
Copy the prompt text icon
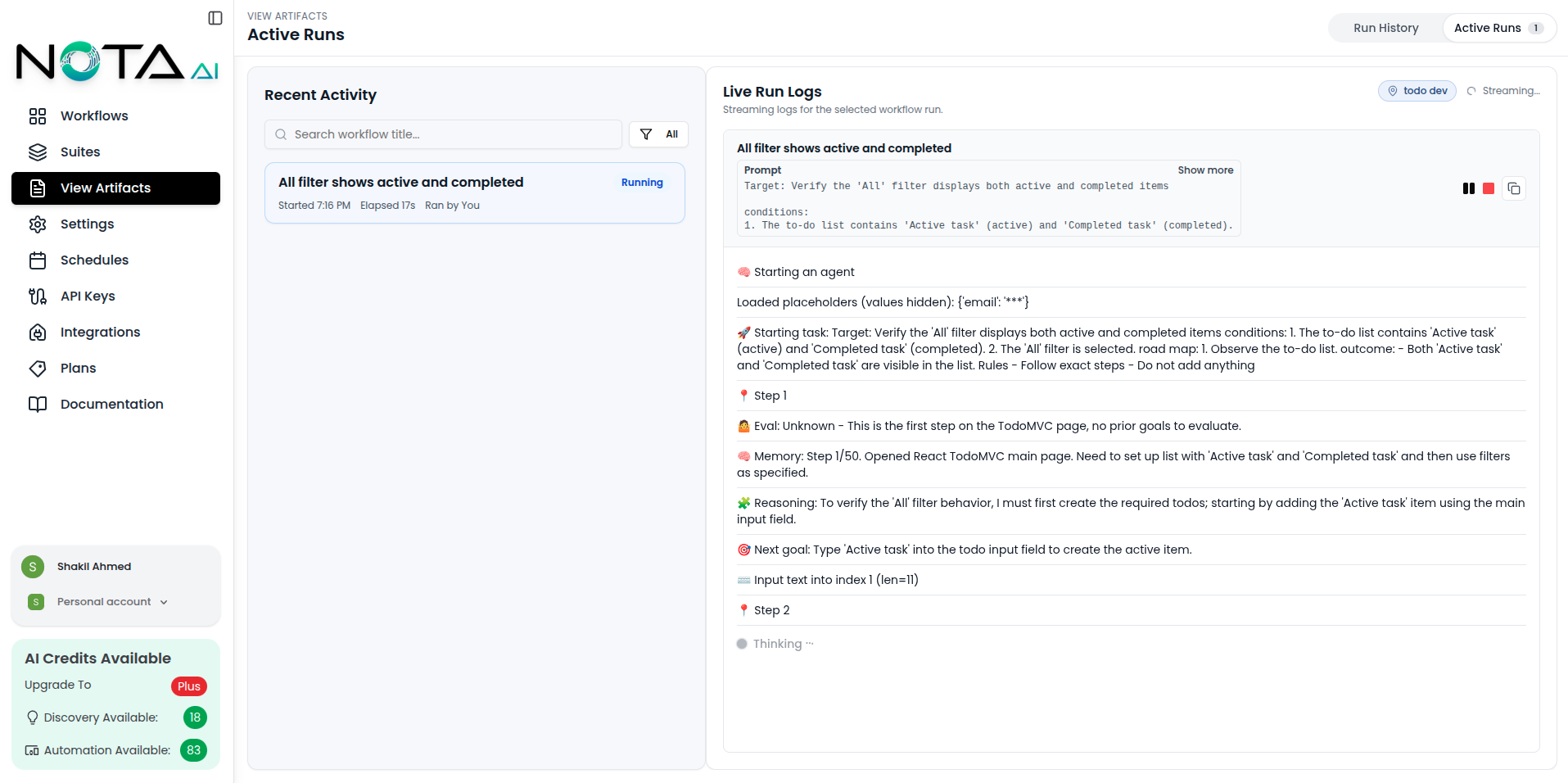[1514, 188]
